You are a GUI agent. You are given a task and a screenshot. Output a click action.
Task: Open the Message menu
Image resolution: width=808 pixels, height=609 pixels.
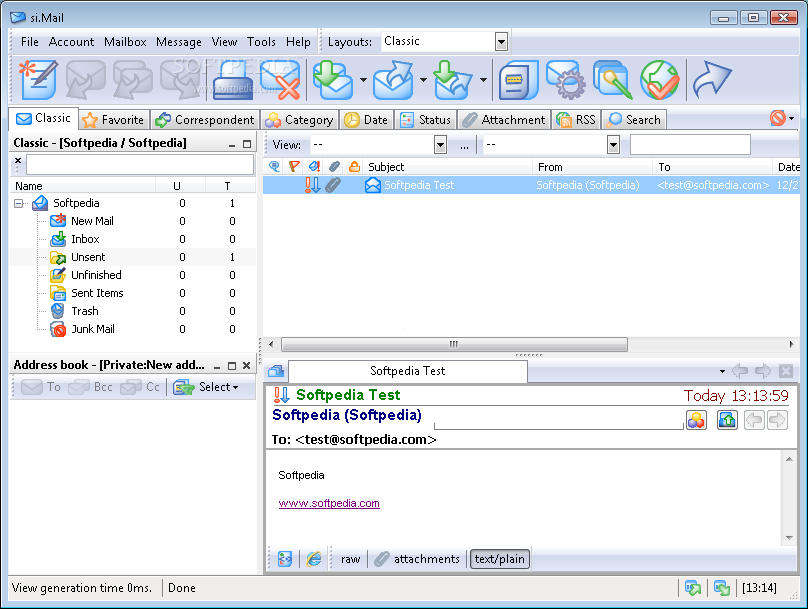pyautogui.click(x=179, y=42)
